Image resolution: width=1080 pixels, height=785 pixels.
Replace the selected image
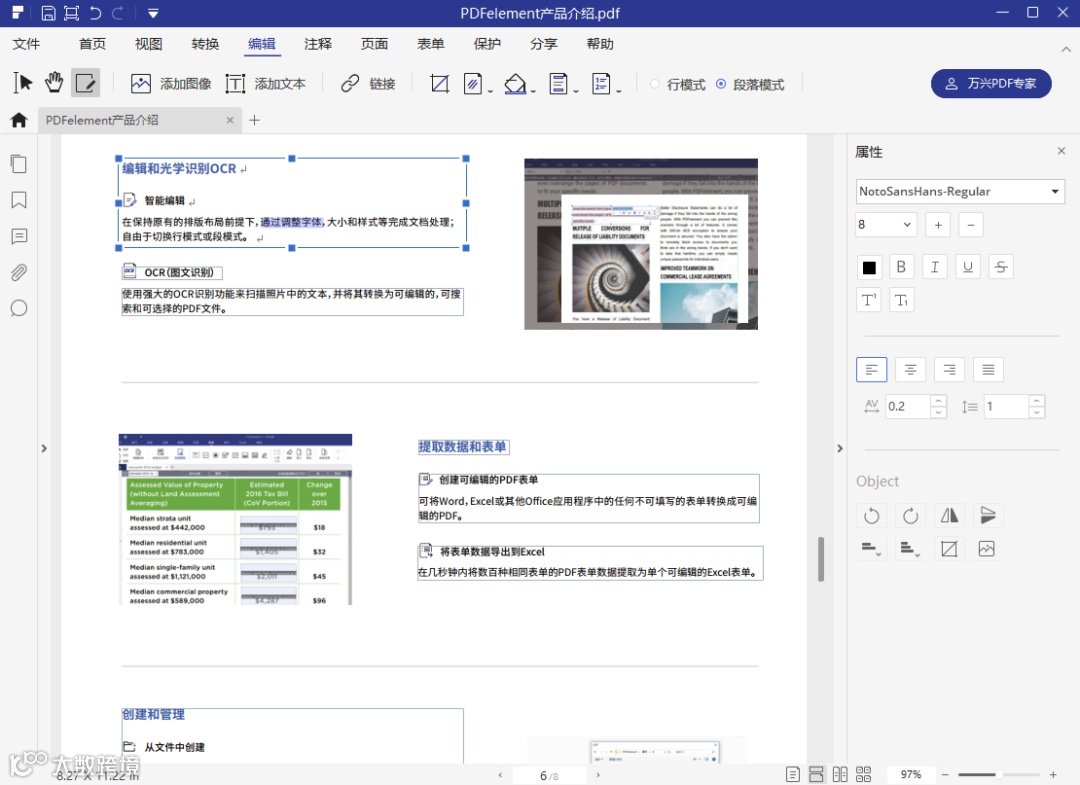[x=986, y=549]
